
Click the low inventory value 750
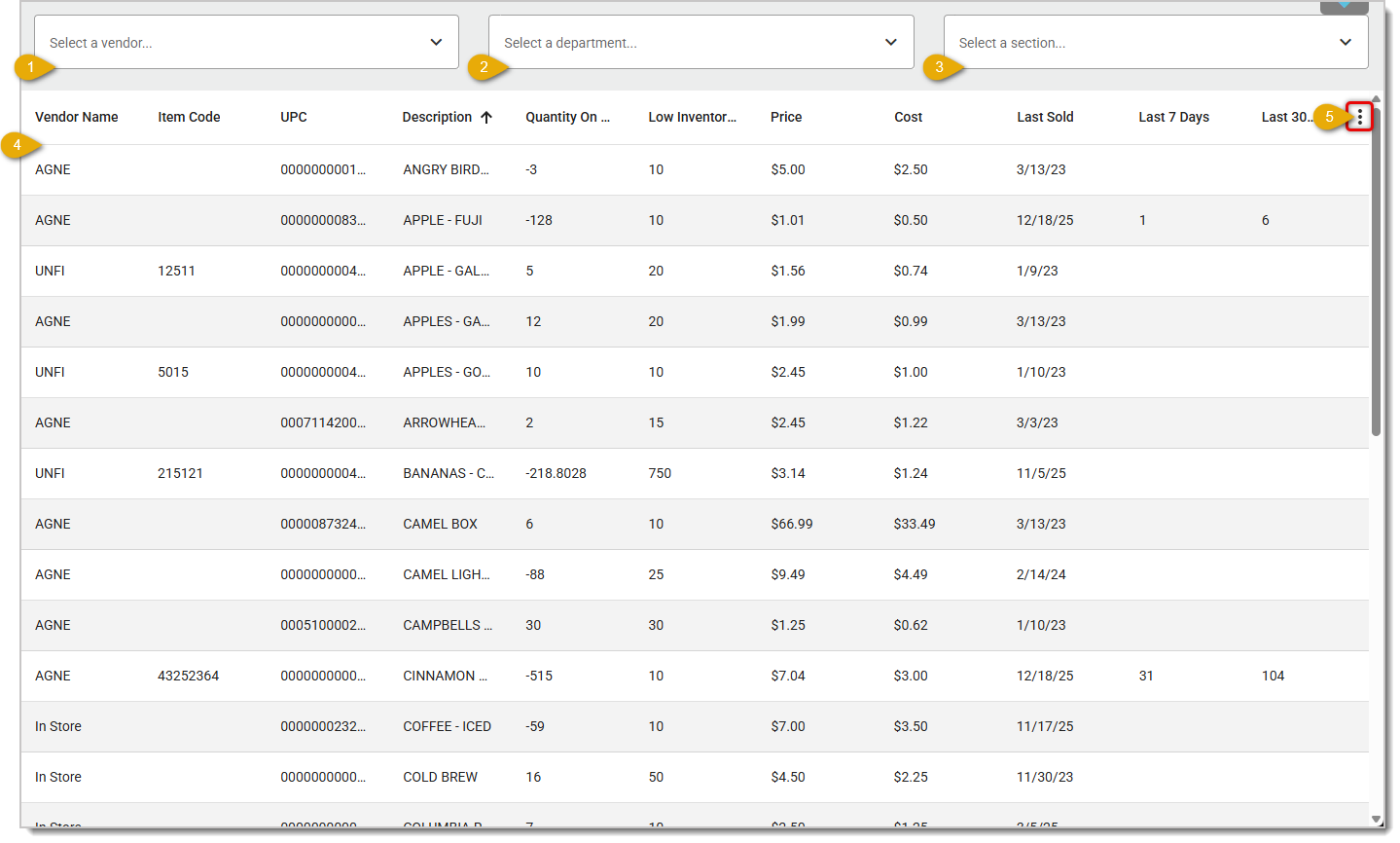tap(660, 473)
